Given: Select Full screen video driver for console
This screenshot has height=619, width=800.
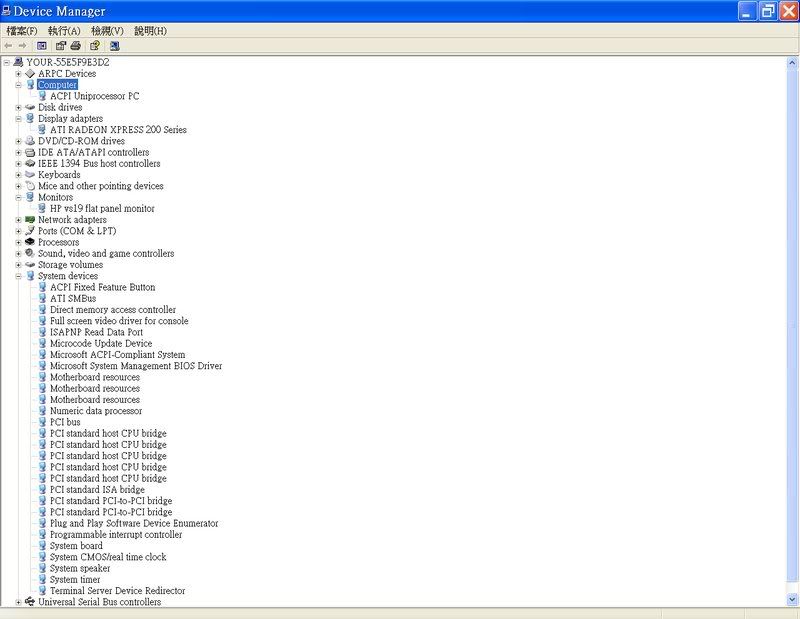Looking at the screenshot, I should [119, 321].
